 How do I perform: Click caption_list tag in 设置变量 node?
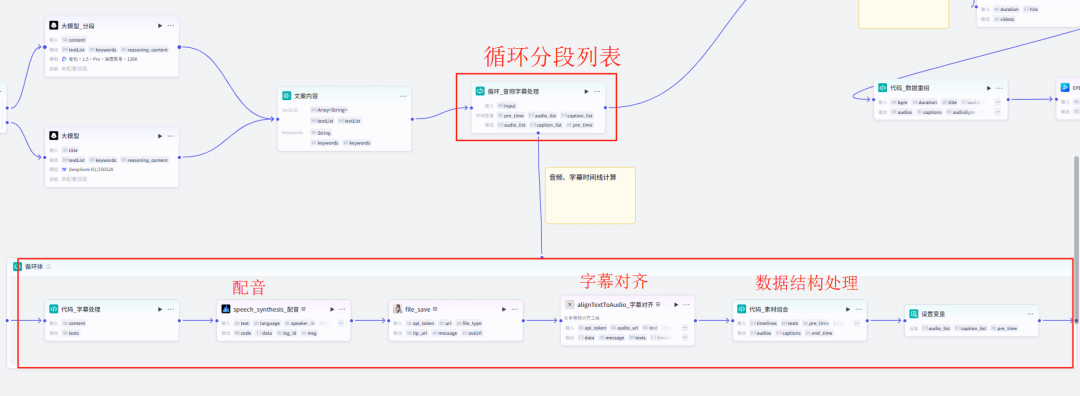(x=971, y=329)
